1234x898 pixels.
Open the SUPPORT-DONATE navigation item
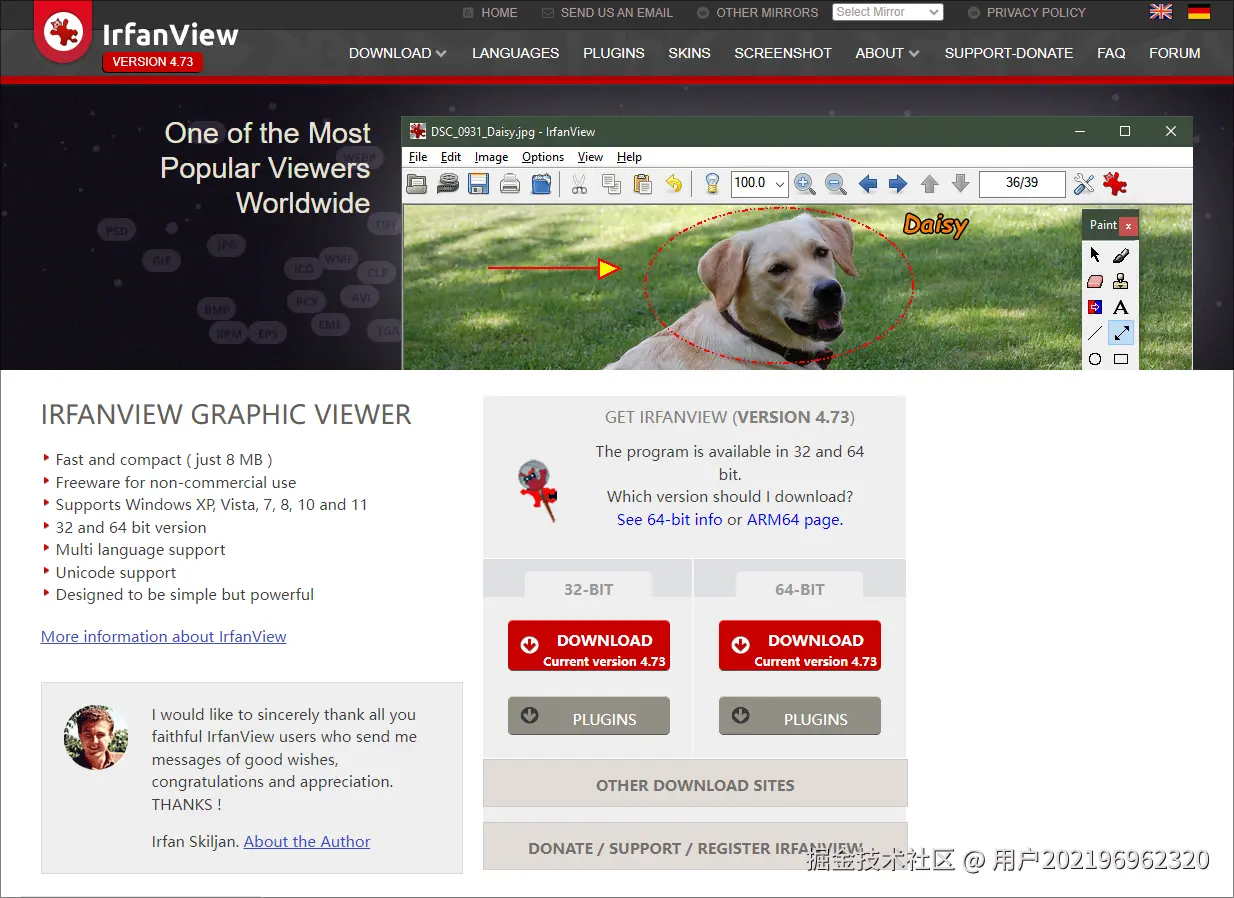pyautogui.click(x=1009, y=53)
